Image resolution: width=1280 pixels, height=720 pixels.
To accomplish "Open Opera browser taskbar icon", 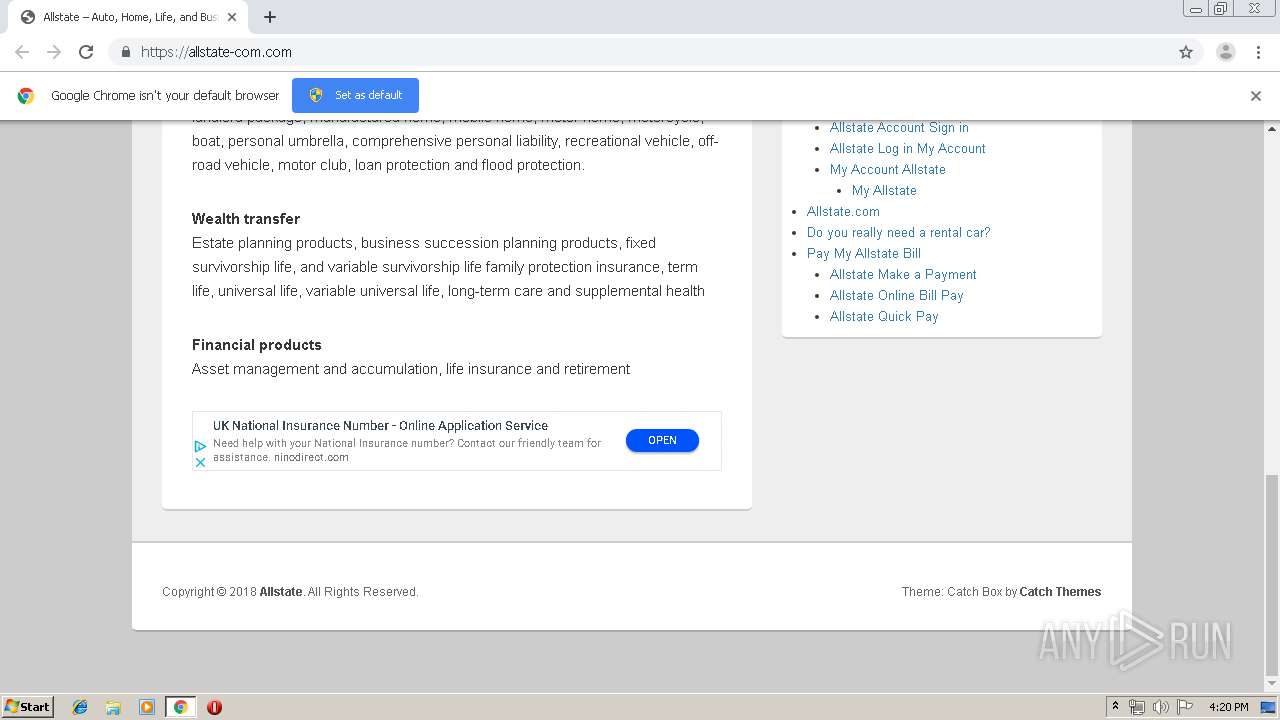I will (214, 707).
